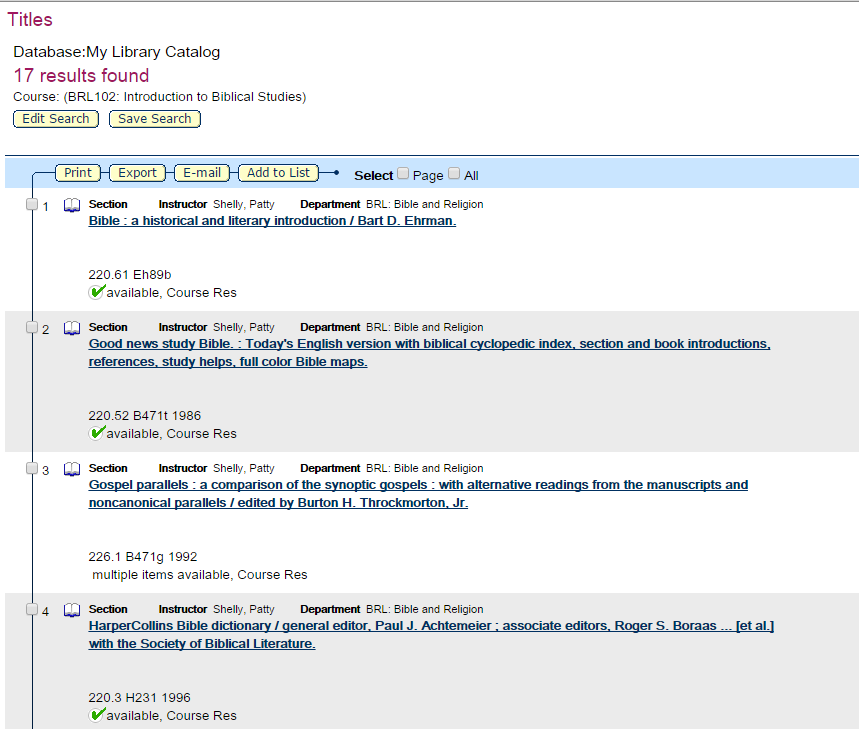Click the book icon beside the HarperCollins Bible dictionary
Viewport: 859px width, 729px height.
[71, 609]
